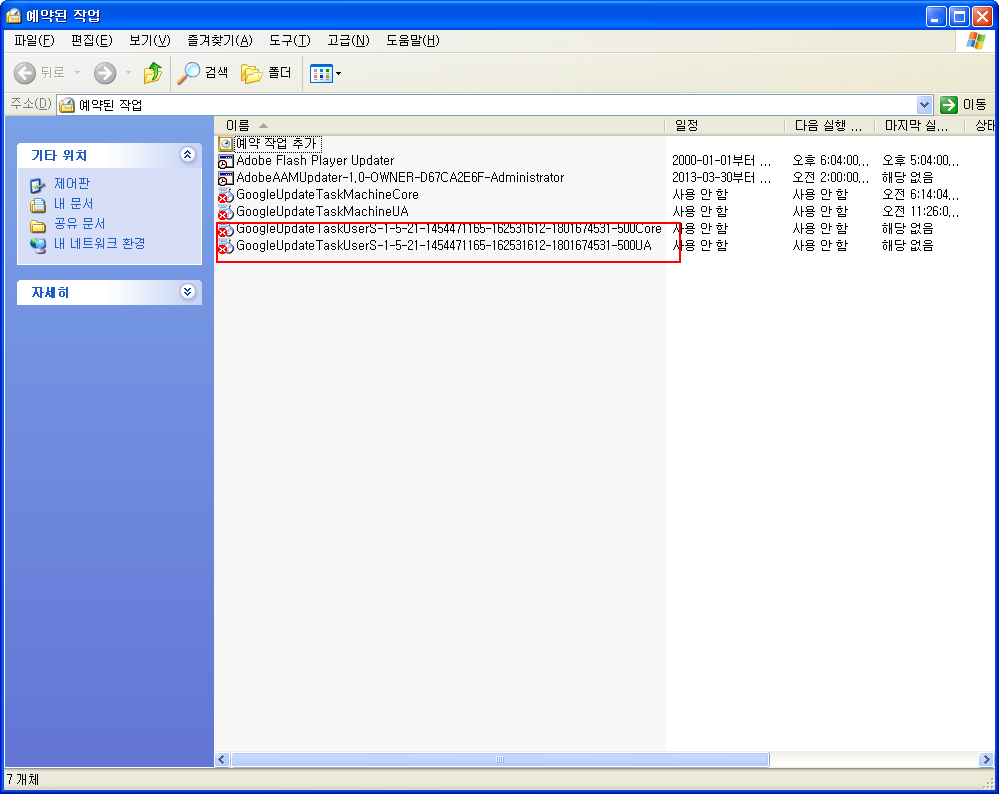This screenshot has width=999, height=794.
Task: Select the GoogleUpdateTaskUser 500Core task name
Action: pos(449,228)
